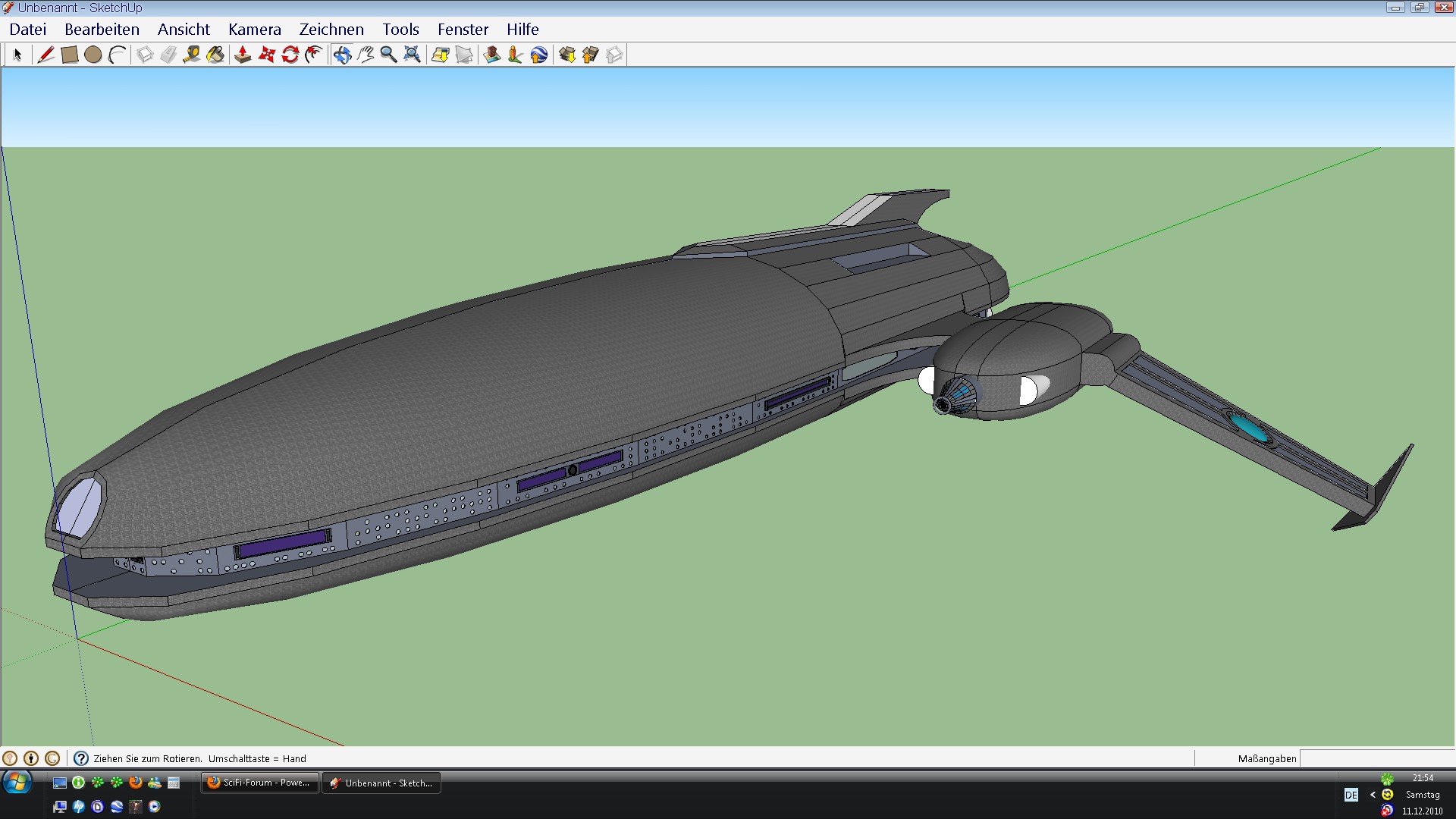Viewport: 1456px width, 819px height.
Task: Select the red Move tool
Action: pyautogui.click(x=266, y=55)
